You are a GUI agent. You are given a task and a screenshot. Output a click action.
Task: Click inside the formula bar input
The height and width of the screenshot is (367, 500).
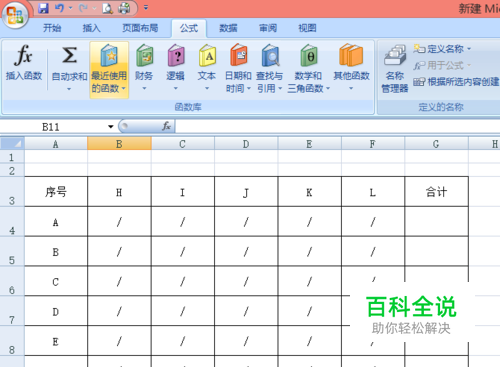(x=337, y=127)
